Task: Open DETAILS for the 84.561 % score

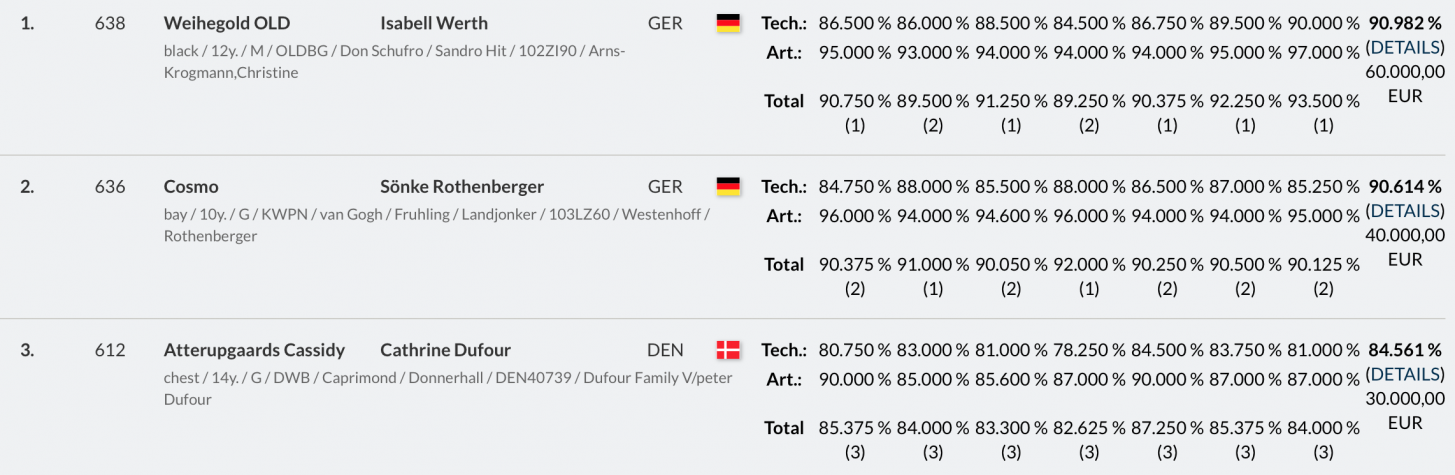Action: point(1405,374)
